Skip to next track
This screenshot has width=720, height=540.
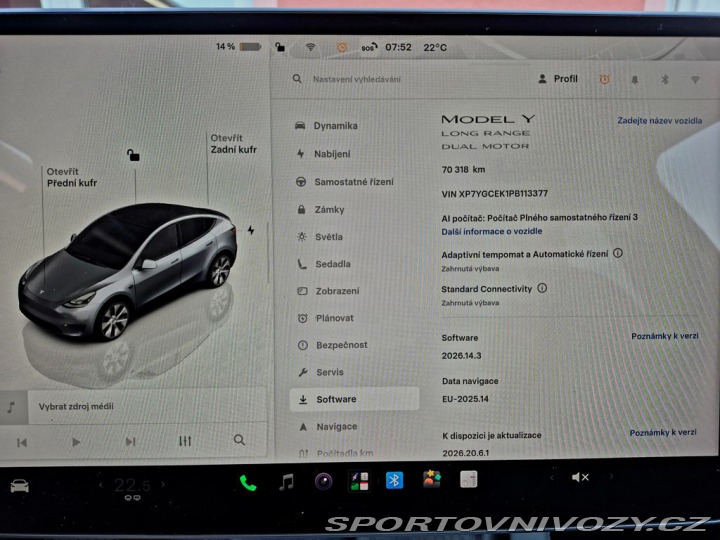130,442
